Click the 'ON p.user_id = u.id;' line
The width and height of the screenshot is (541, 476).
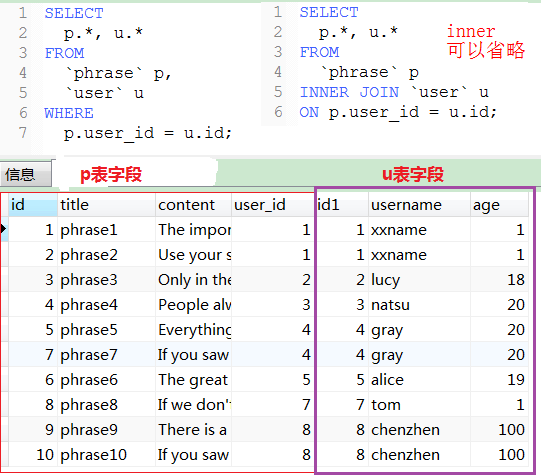(398, 112)
